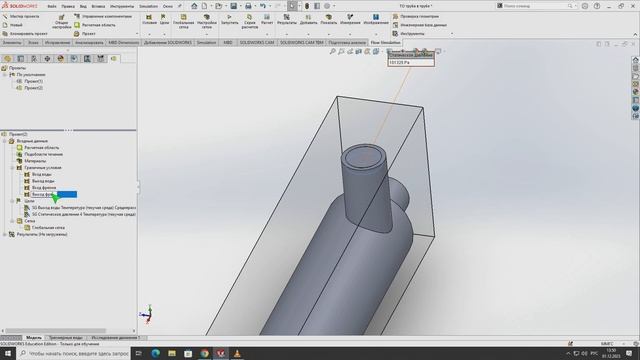This screenshot has width=640, height=360.
Task: Open Windows Start menu
Action: (8, 353)
